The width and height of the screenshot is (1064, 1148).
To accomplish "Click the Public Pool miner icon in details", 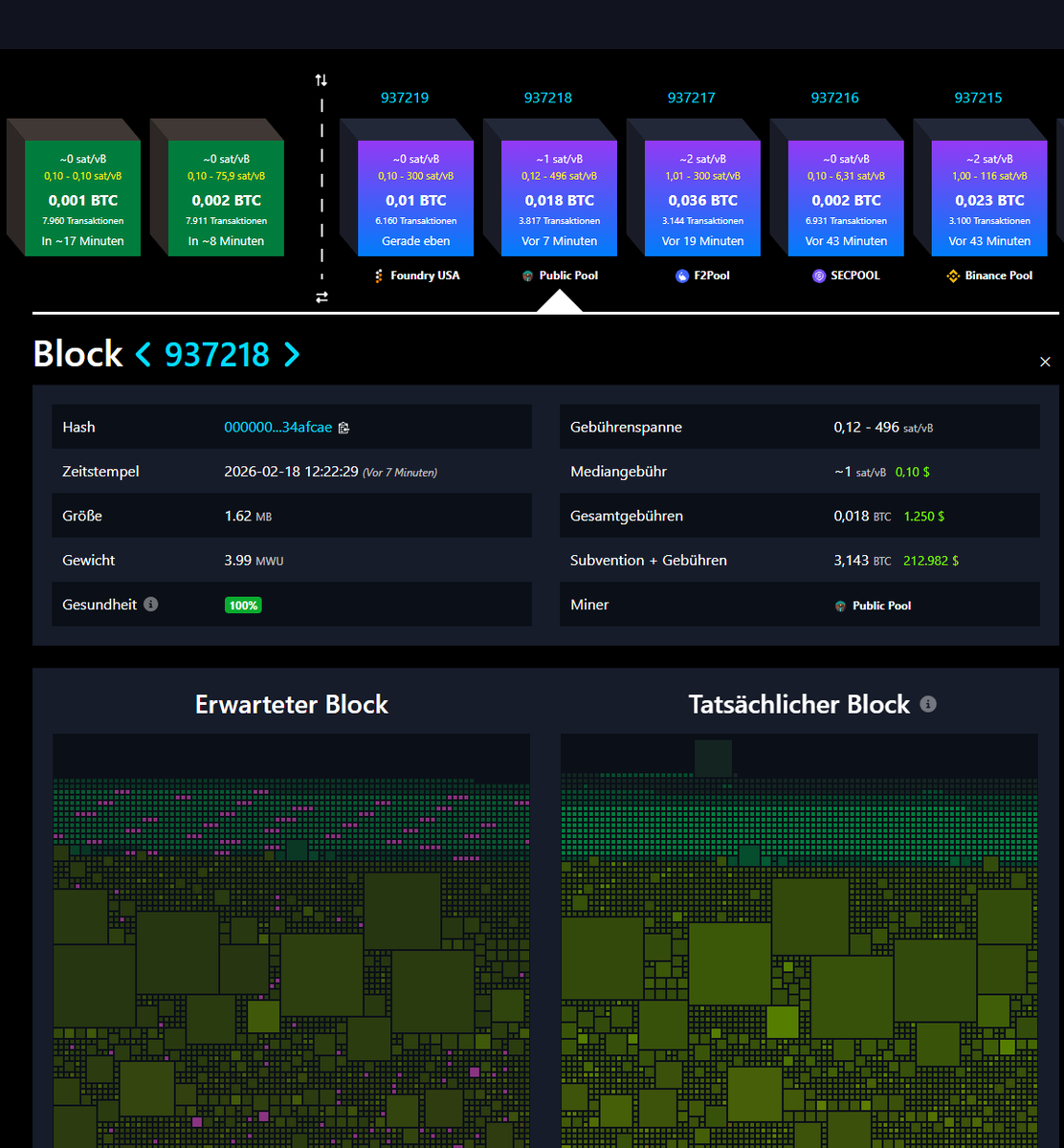I will (x=838, y=605).
